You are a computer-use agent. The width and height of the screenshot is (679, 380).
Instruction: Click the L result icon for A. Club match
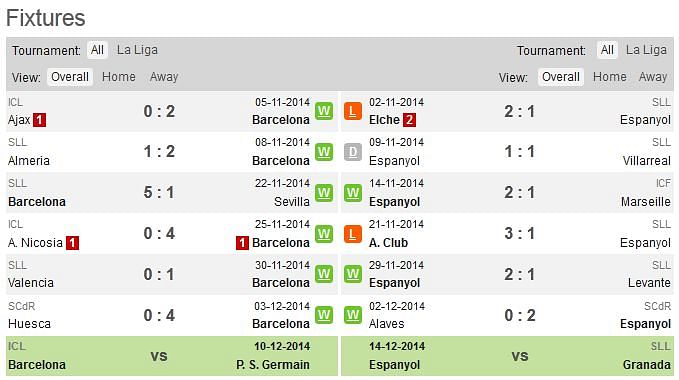(x=353, y=234)
